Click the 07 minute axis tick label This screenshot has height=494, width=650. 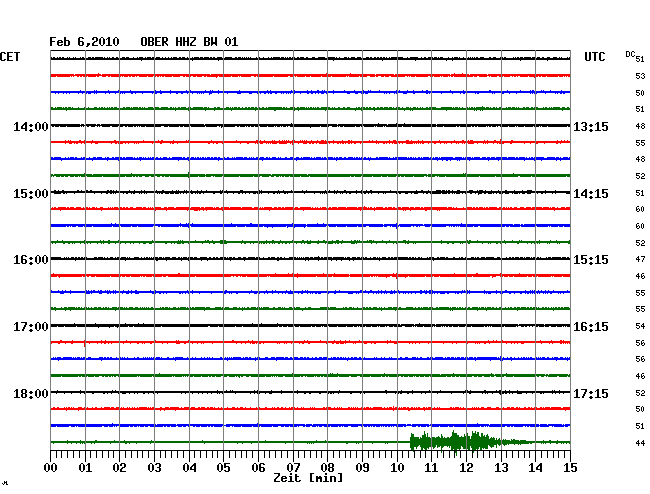click(x=293, y=467)
